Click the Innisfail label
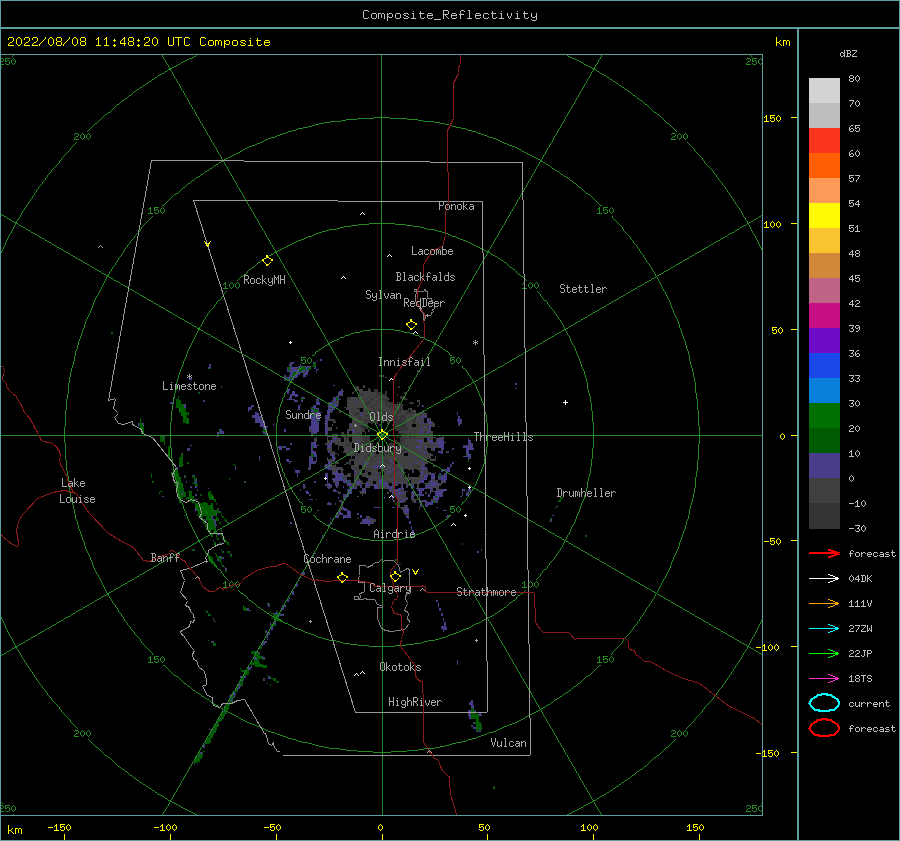The height and width of the screenshot is (841, 900). [404, 362]
